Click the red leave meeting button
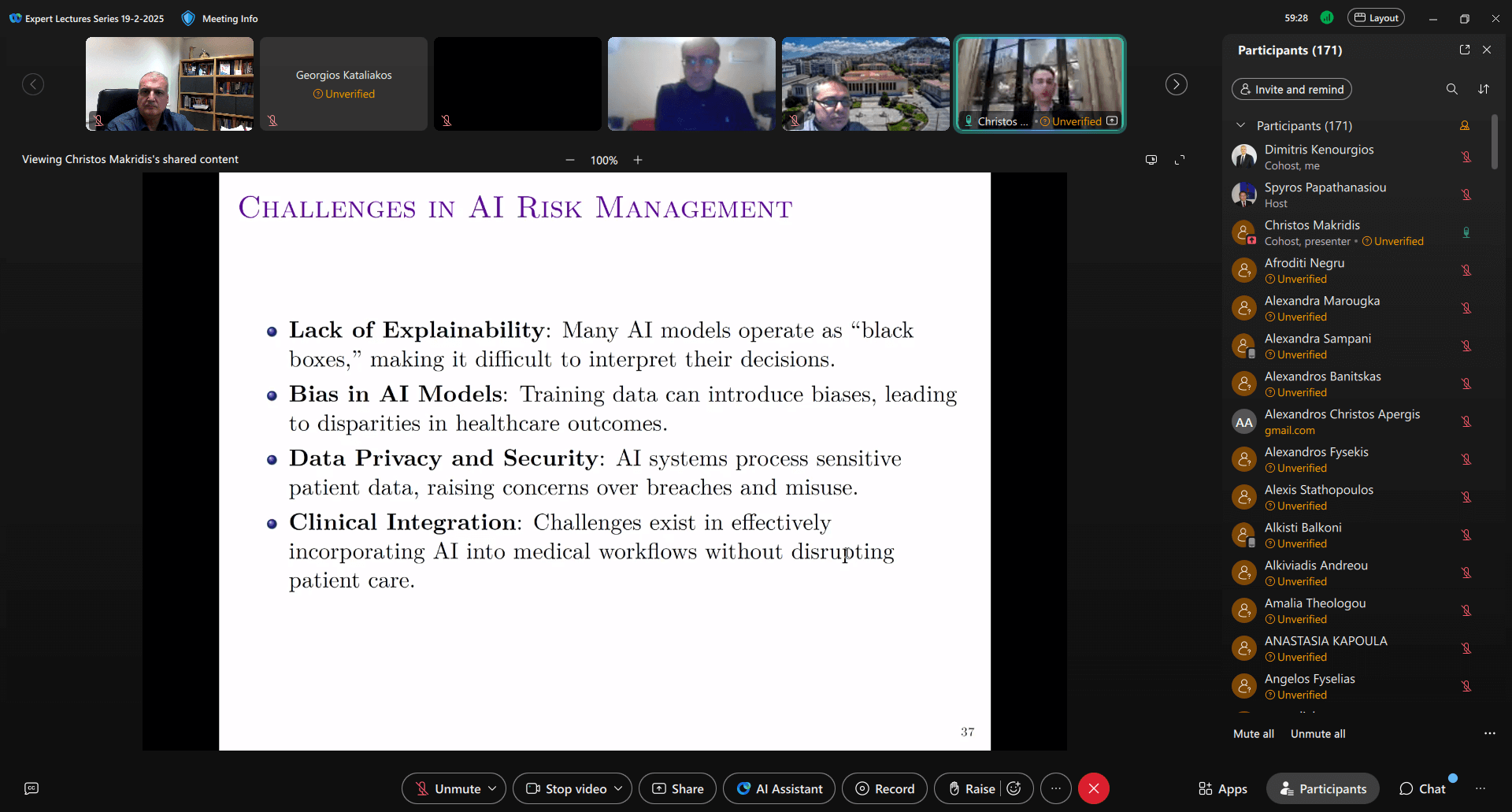This screenshot has width=1512, height=812. click(1094, 788)
